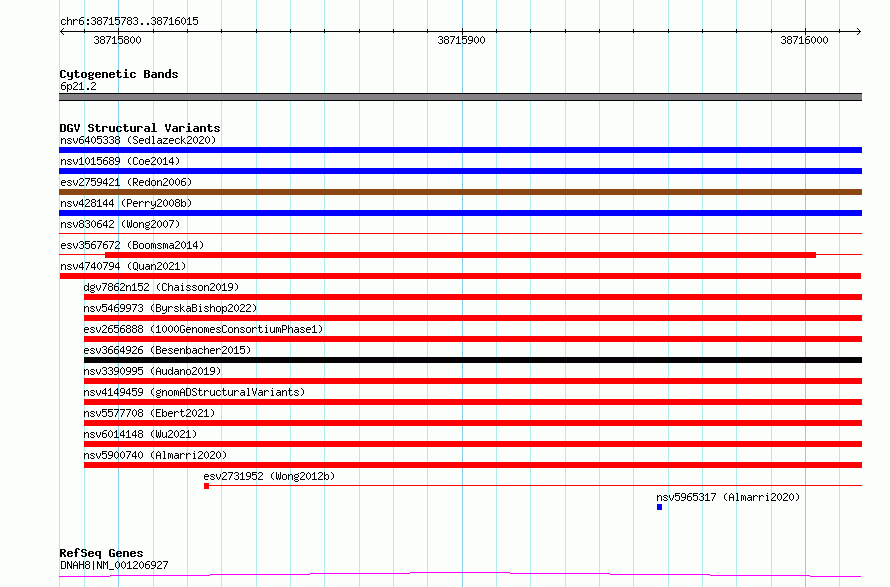Select the red bar under nsv4149459

[473, 402]
